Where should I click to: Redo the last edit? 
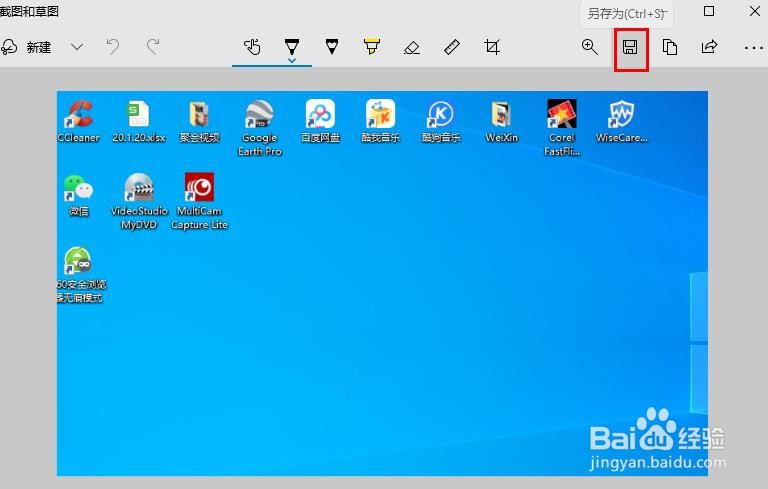153,47
